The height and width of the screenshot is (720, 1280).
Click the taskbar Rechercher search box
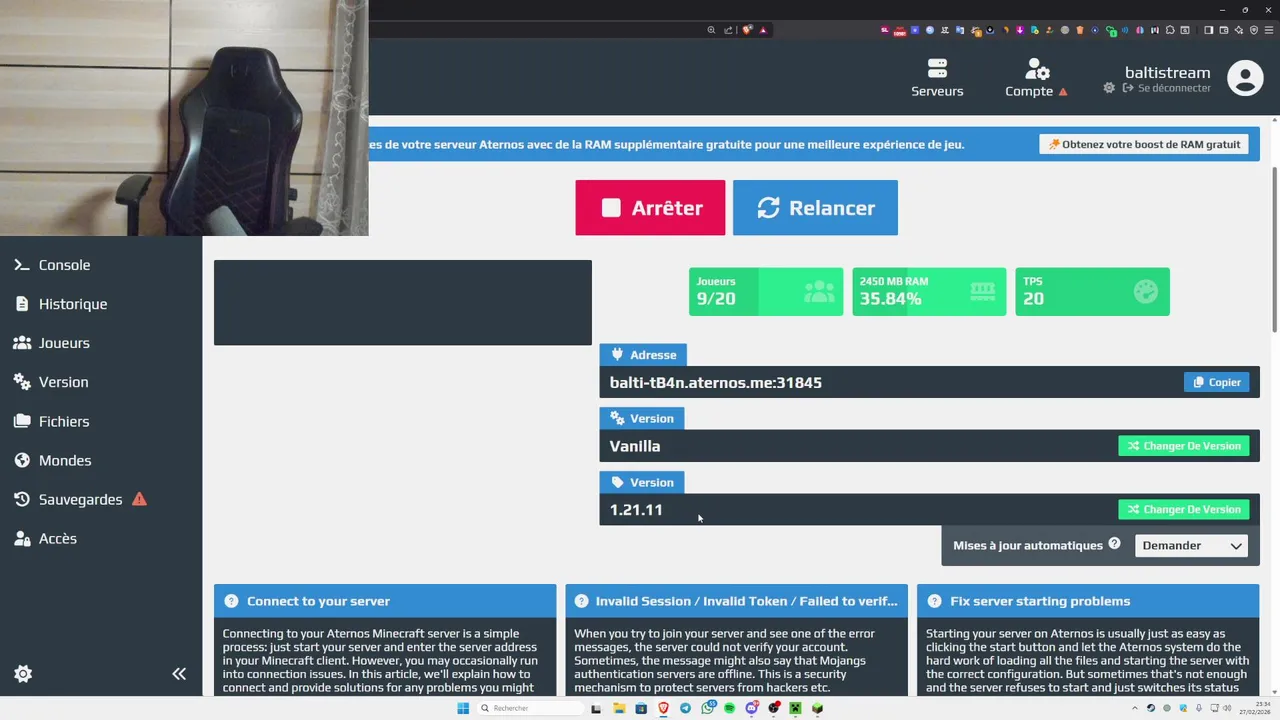pyautogui.click(x=529, y=708)
